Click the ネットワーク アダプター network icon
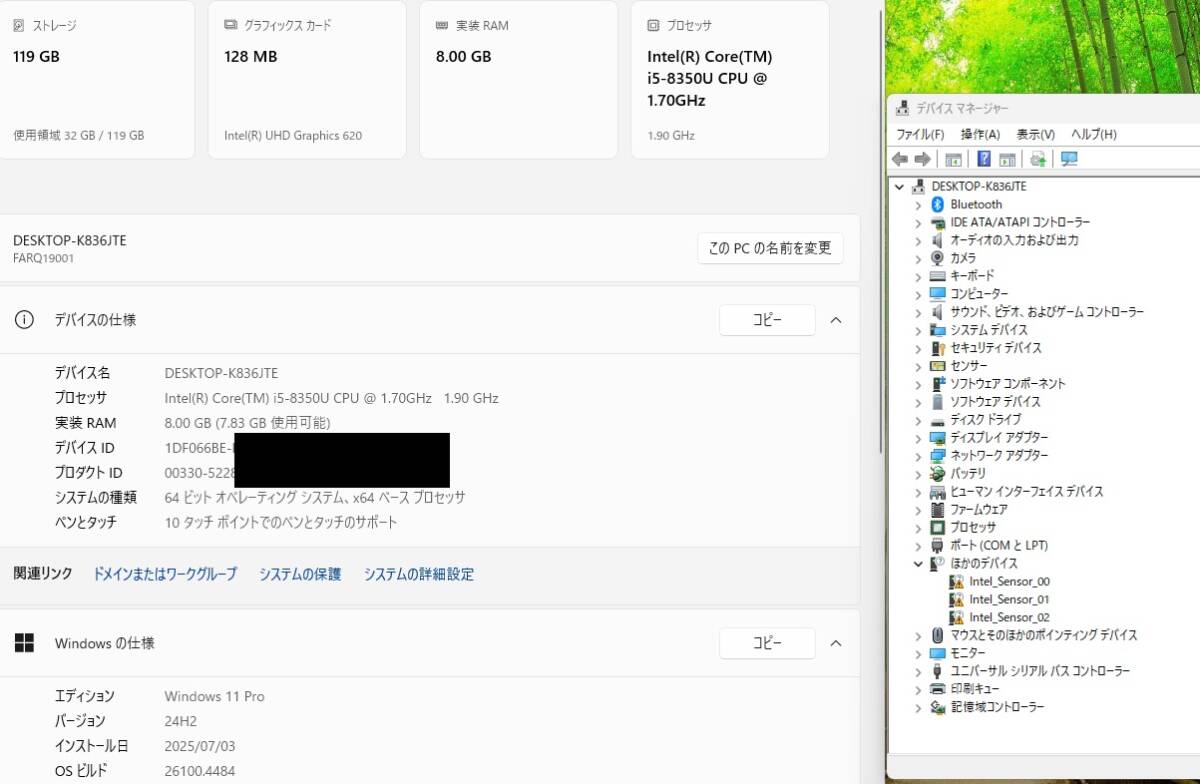Viewport: 1200px width, 784px height. point(937,455)
